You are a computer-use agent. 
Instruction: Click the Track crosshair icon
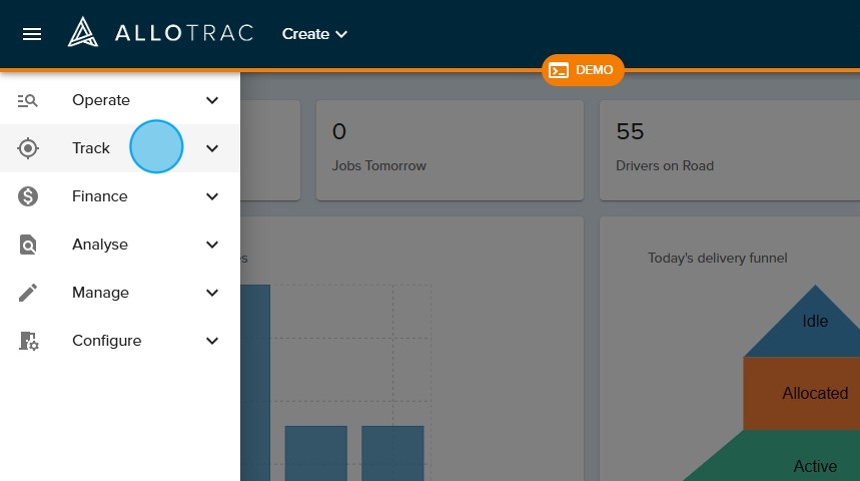tap(28, 148)
